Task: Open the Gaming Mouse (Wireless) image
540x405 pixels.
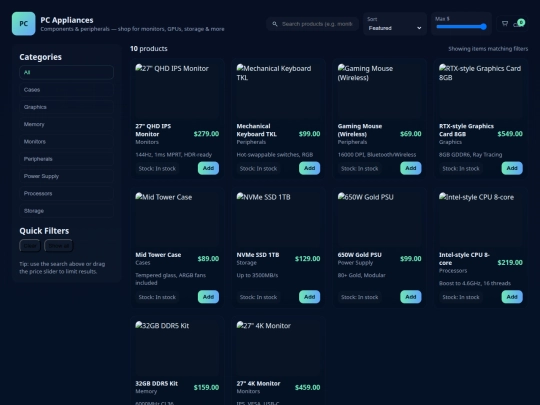Action: point(380,91)
